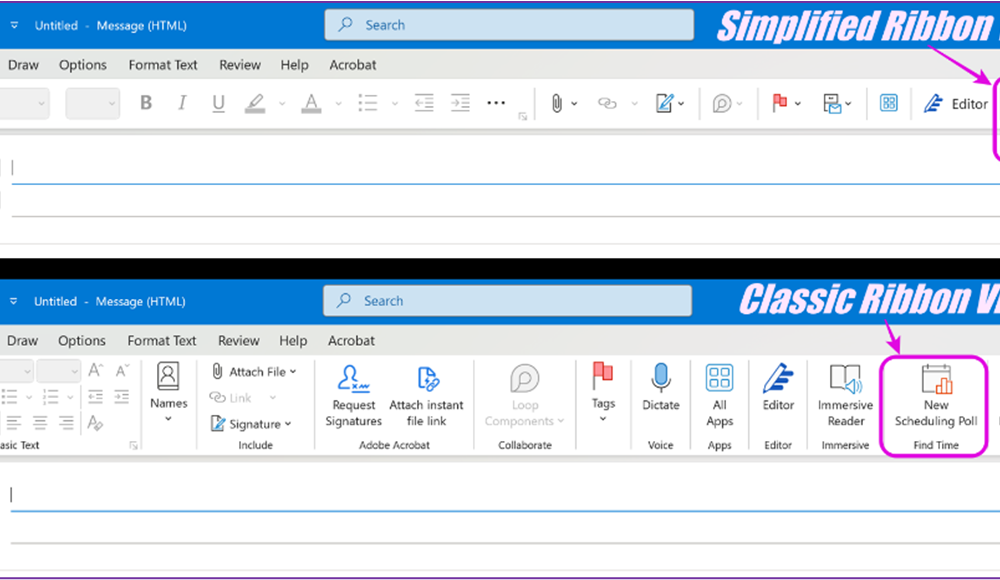Click Attach instant file link icon
Viewport: 1000px width, 580px height.
(x=426, y=395)
